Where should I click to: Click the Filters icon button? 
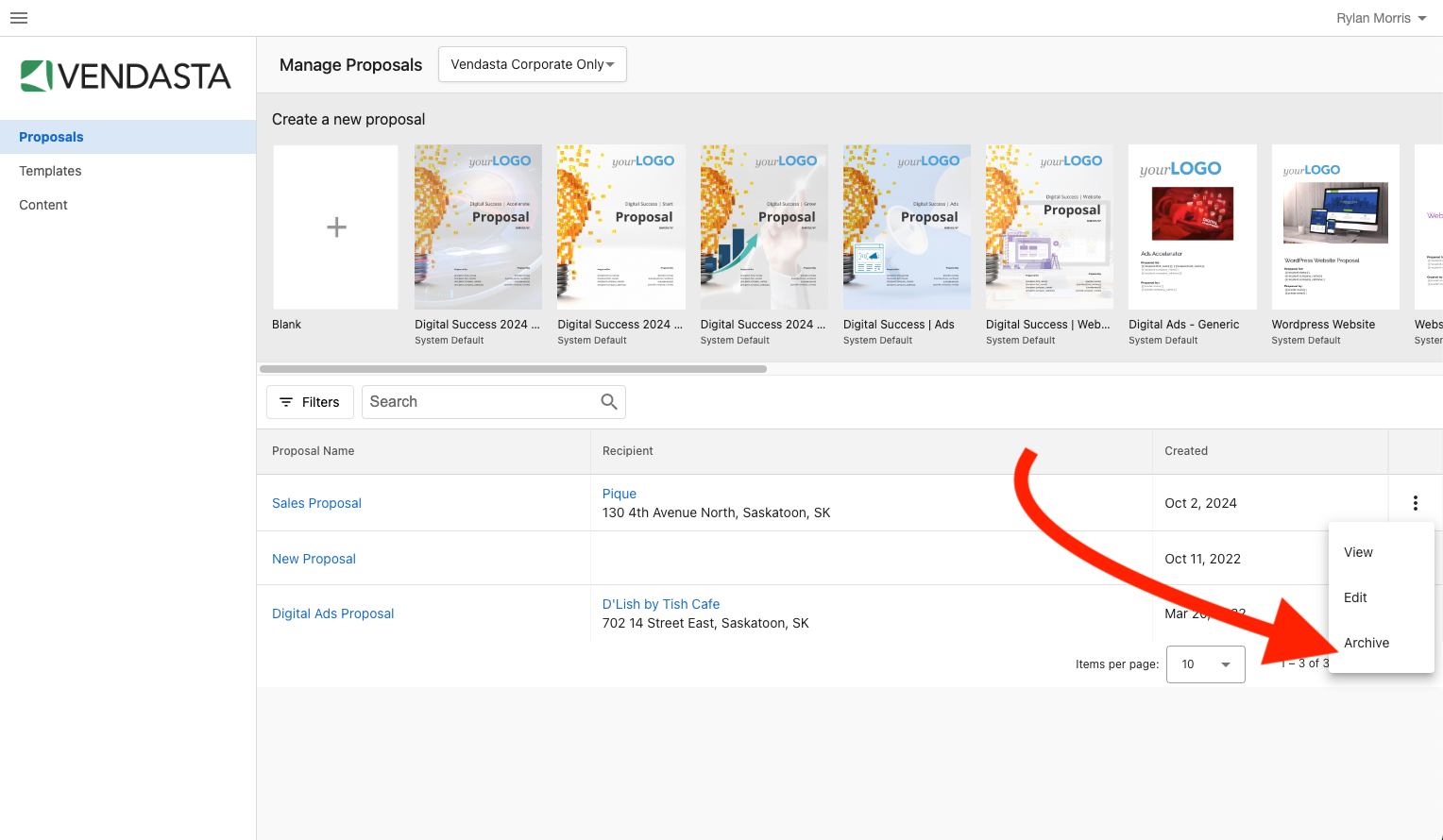[x=310, y=402]
